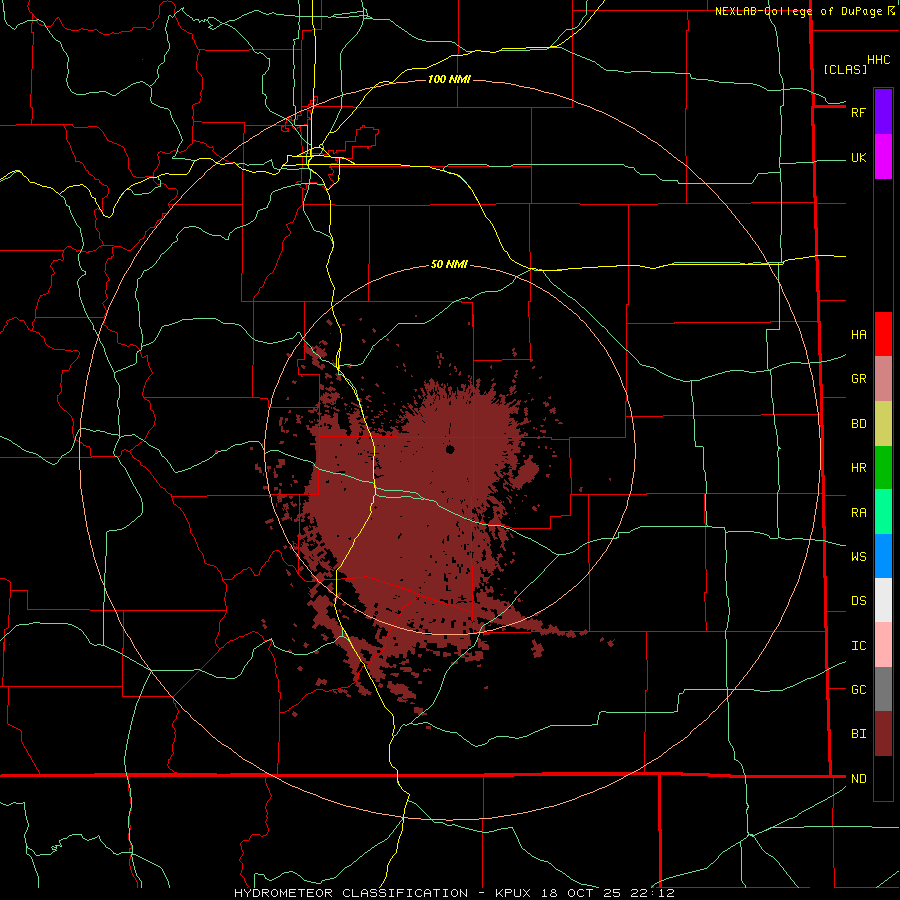Click the 50 NMI range ring label

coord(449,264)
